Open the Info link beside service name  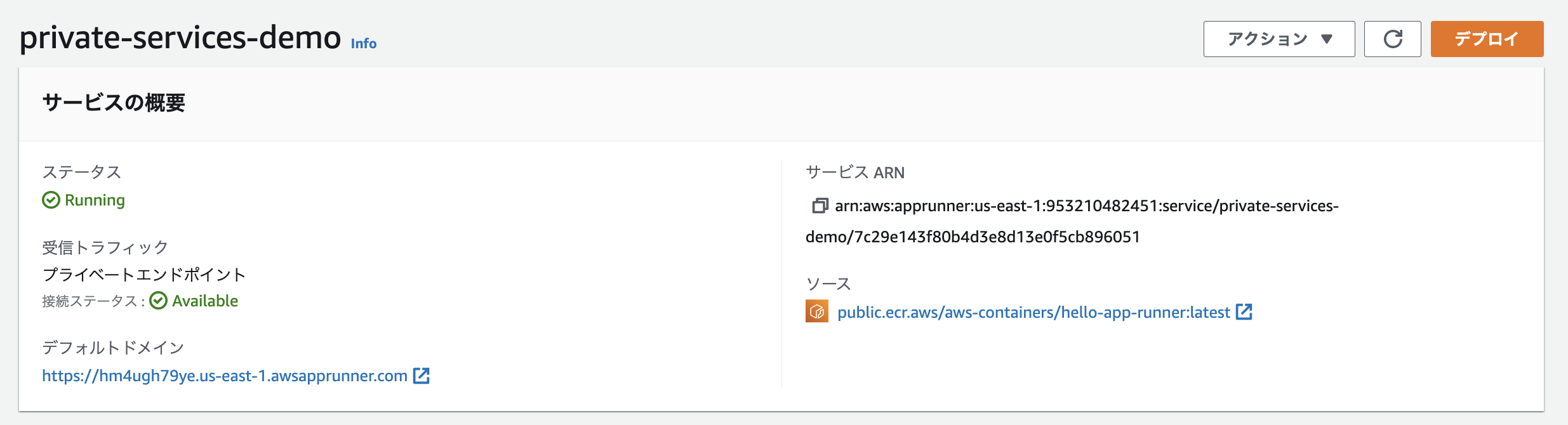[x=364, y=43]
